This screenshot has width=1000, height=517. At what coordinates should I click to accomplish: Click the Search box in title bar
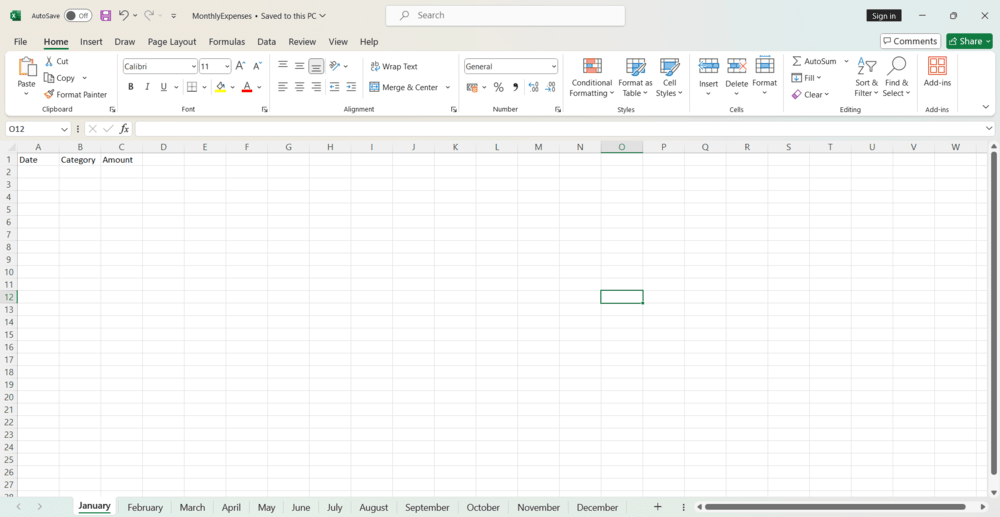tap(505, 15)
